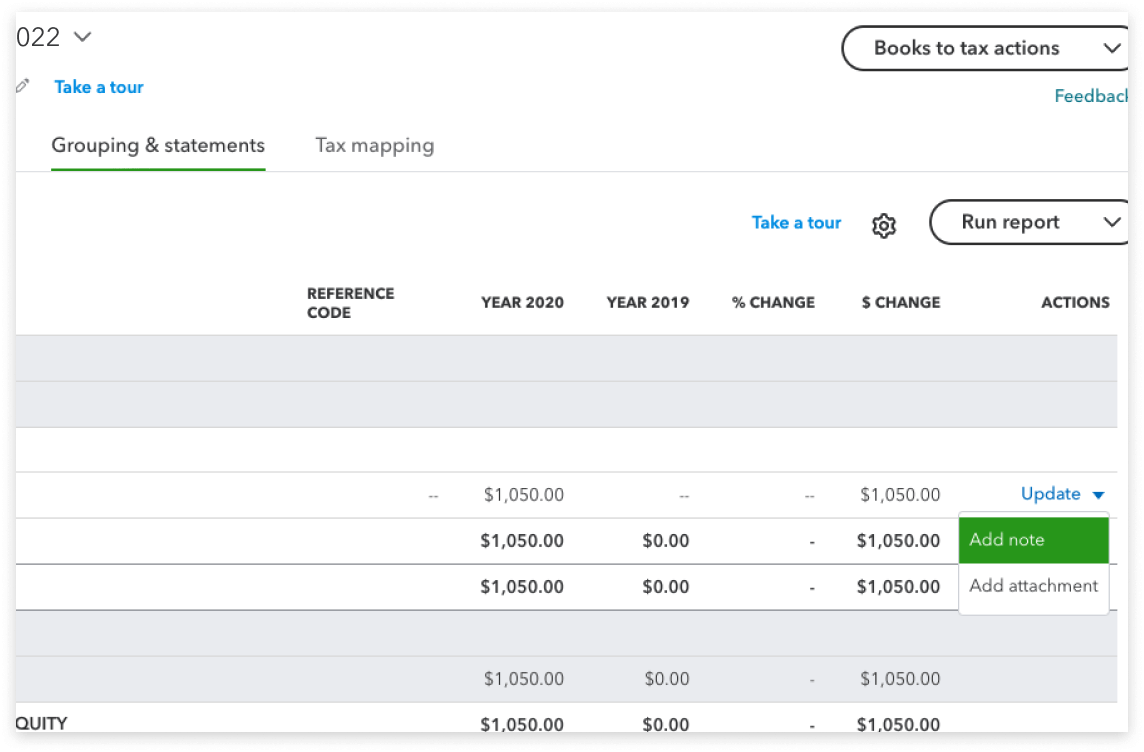Image resolution: width=1144 pixels, height=752 pixels.
Task: Expand the year chevron beside 022
Action: (x=83, y=37)
